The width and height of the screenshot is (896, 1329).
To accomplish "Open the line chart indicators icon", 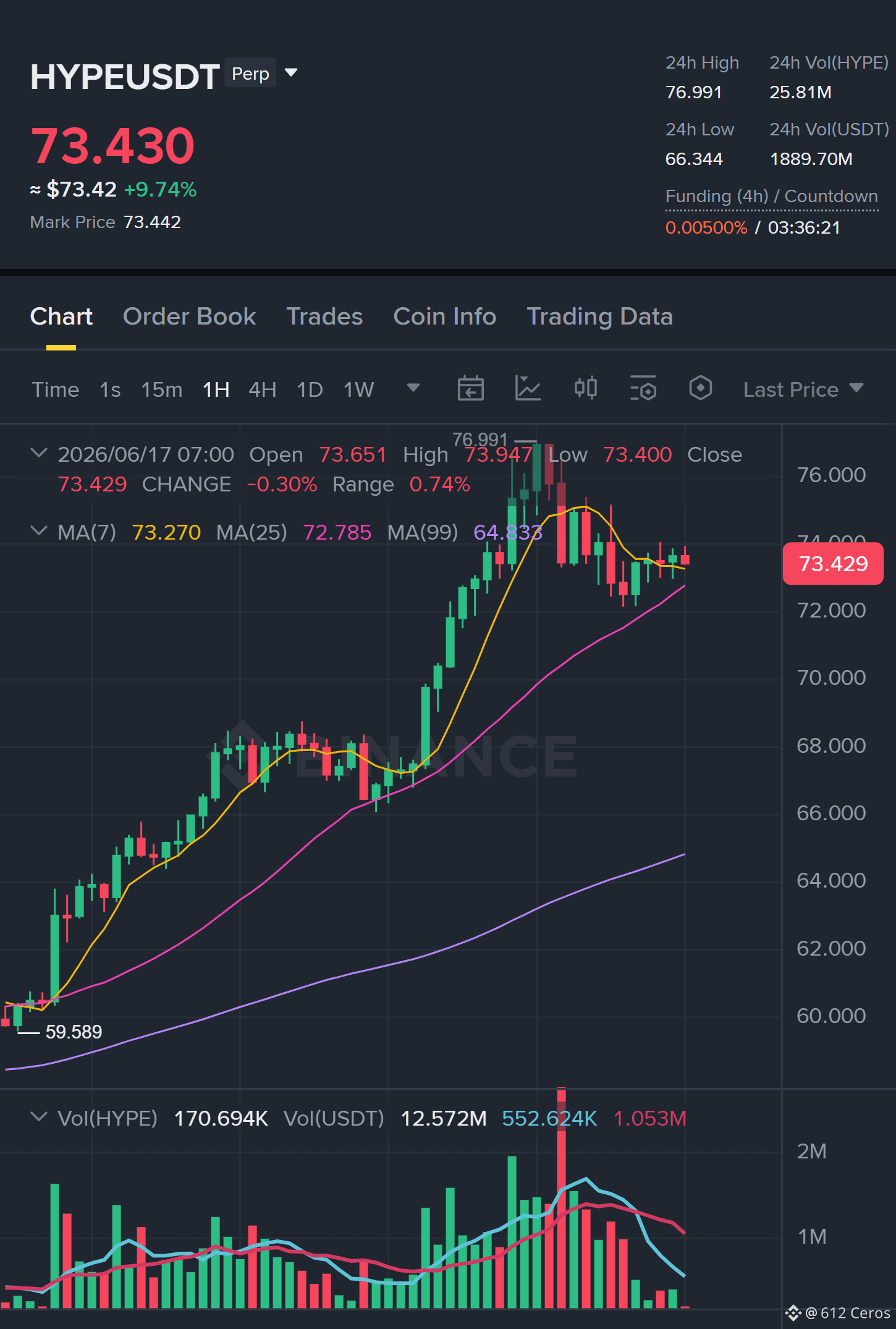I will tap(528, 389).
